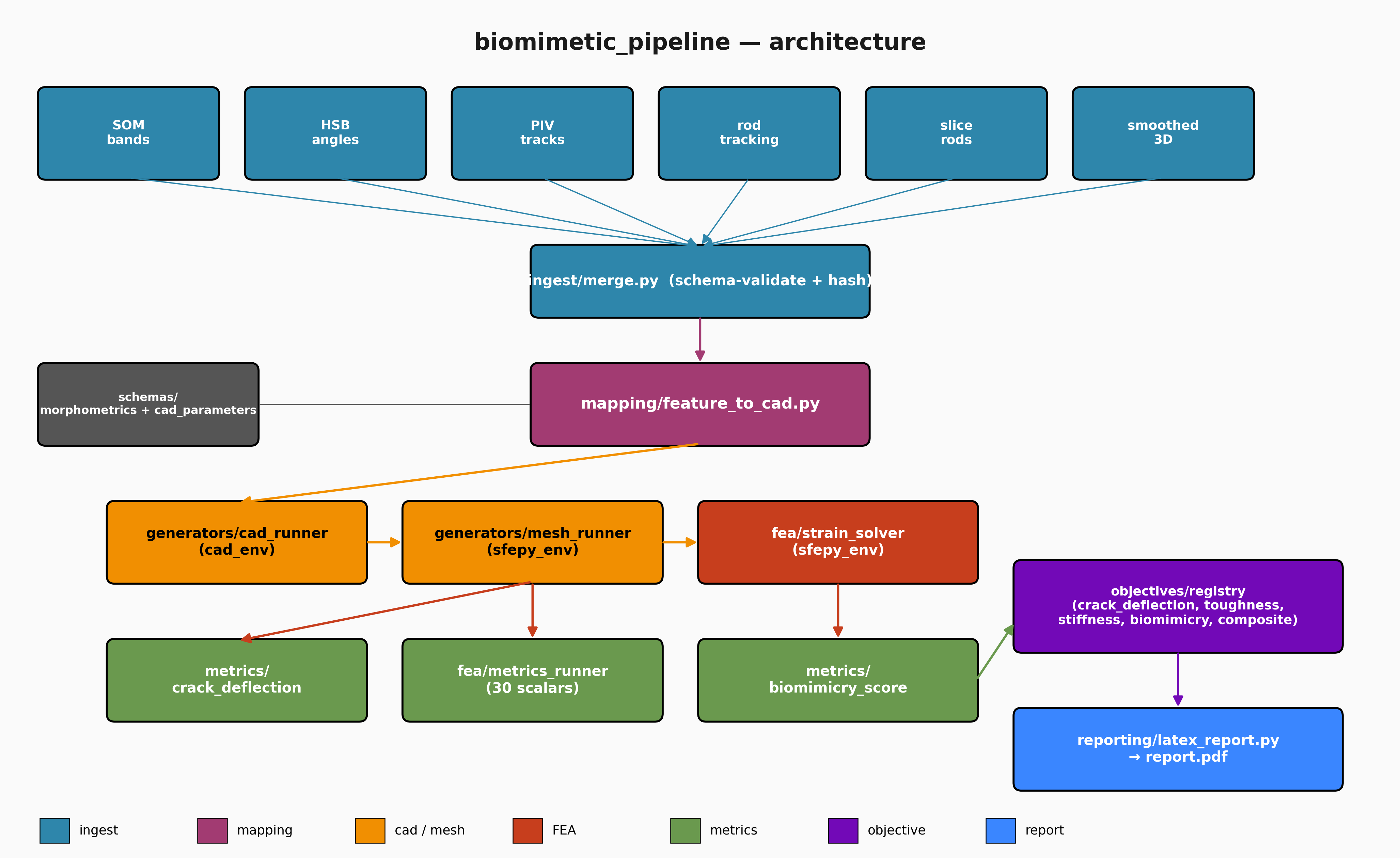Image resolution: width=1400 pixels, height=858 pixels.
Task: Click the mapping legend color swatch
Action: coord(213,830)
